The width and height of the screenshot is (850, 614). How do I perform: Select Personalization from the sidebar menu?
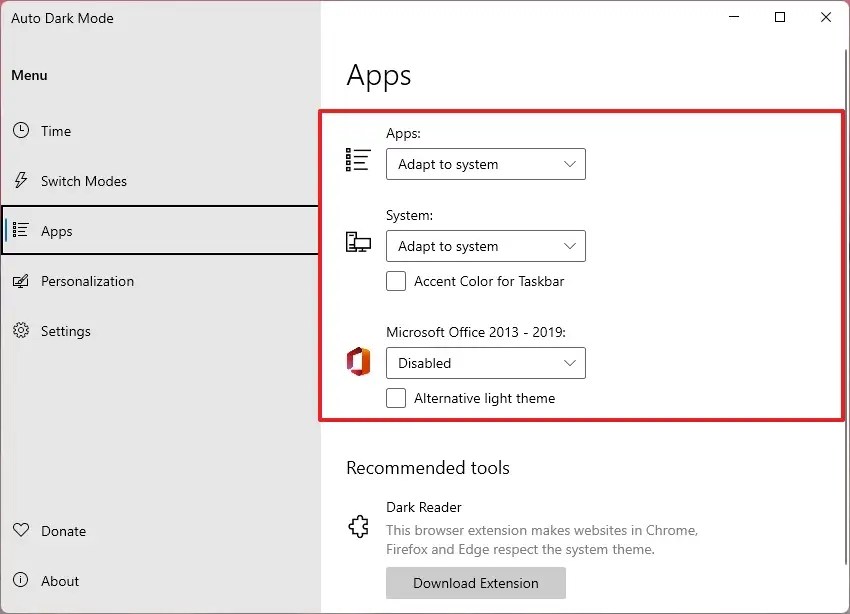[86, 281]
